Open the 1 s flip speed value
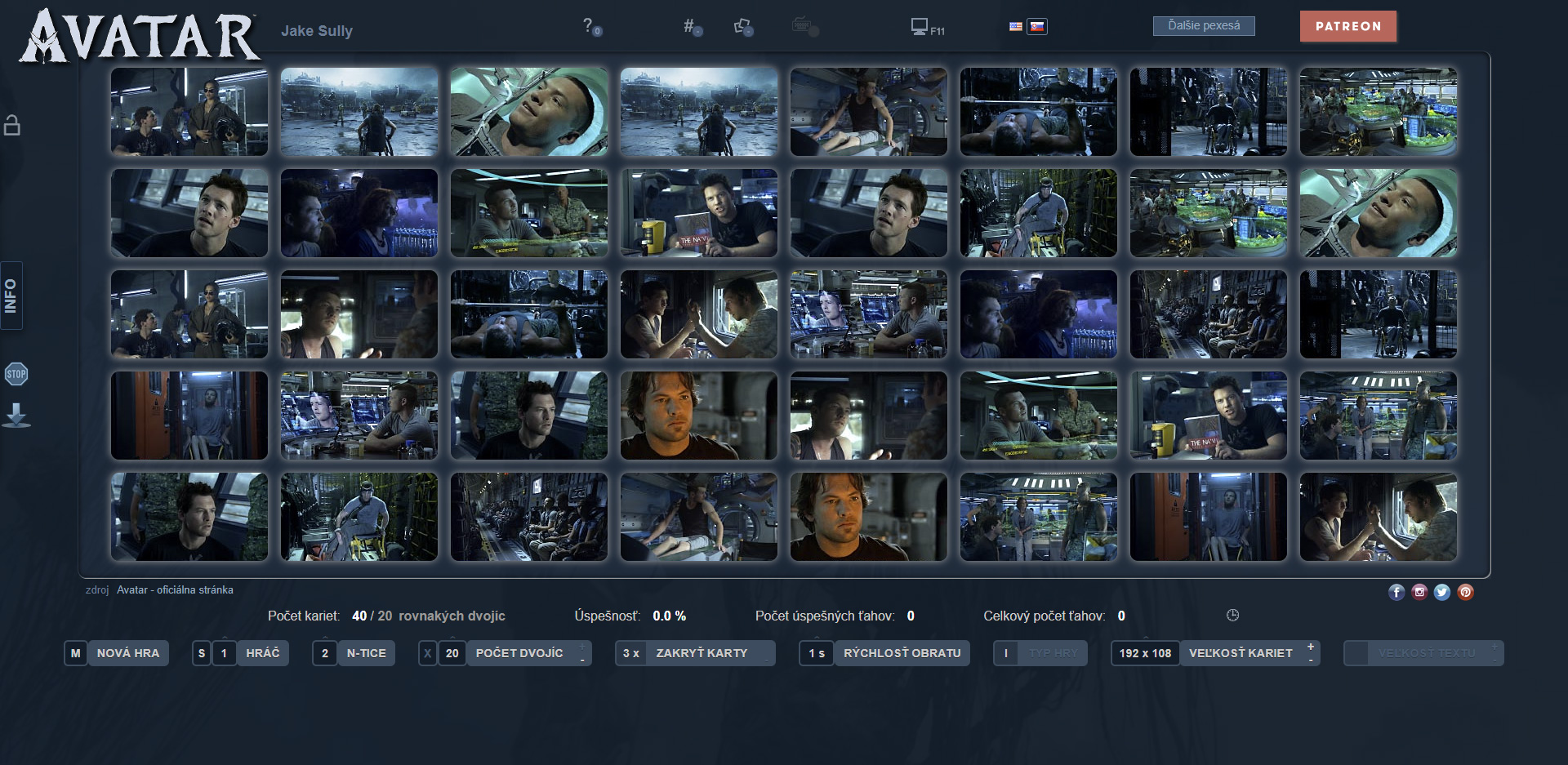The image size is (1568, 765). click(817, 653)
